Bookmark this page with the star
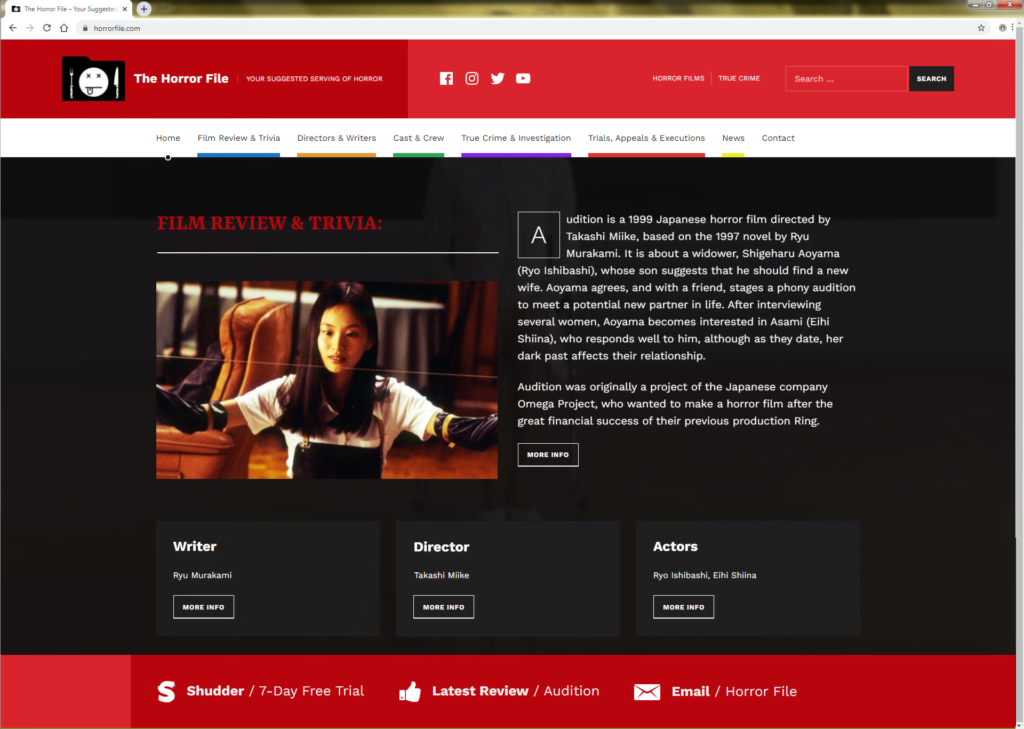 pyautogui.click(x=981, y=28)
